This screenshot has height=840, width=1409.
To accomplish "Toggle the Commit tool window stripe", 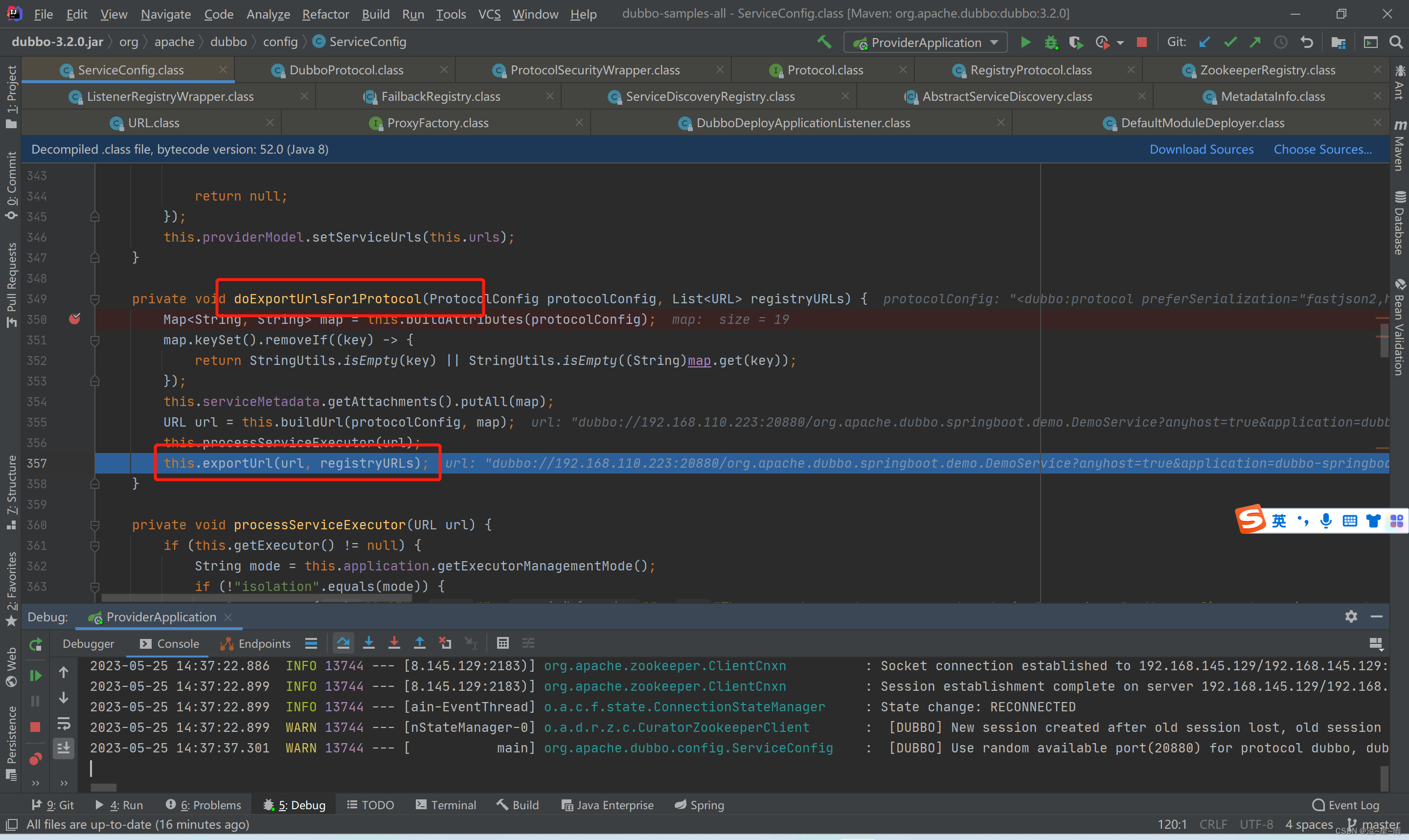I will pos(11,185).
